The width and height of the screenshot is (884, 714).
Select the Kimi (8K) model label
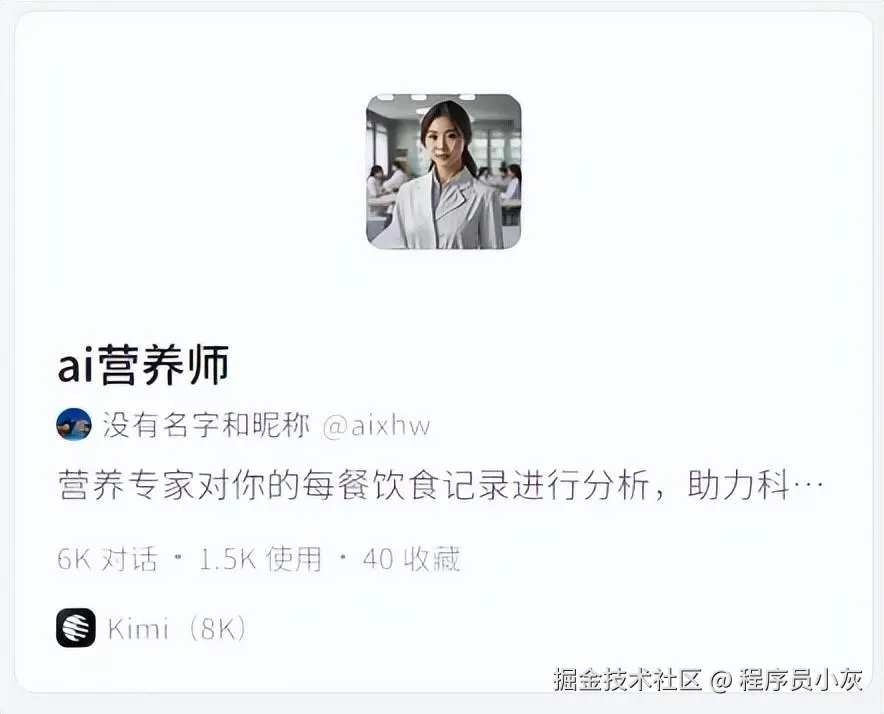(x=177, y=628)
